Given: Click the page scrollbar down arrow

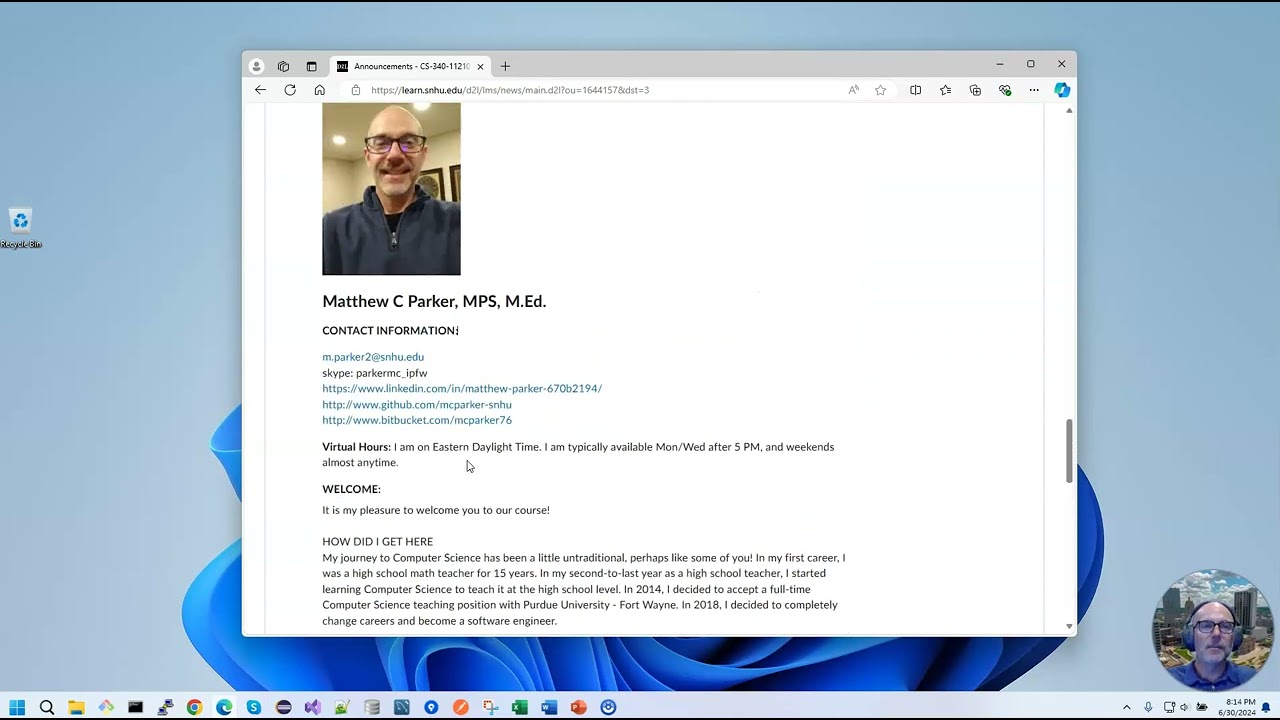Looking at the screenshot, I should click(x=1069, y=626).
